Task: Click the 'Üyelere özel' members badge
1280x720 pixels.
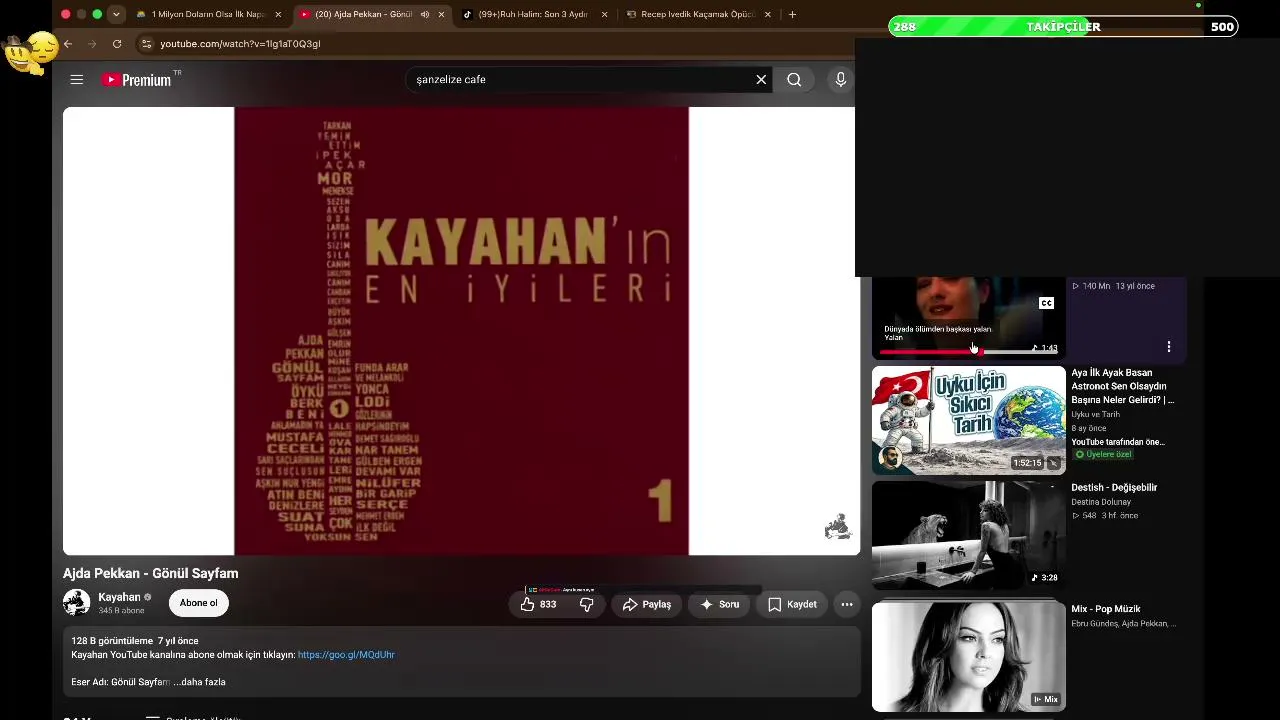Action: pyautogui.click(x=1103, y=455)
